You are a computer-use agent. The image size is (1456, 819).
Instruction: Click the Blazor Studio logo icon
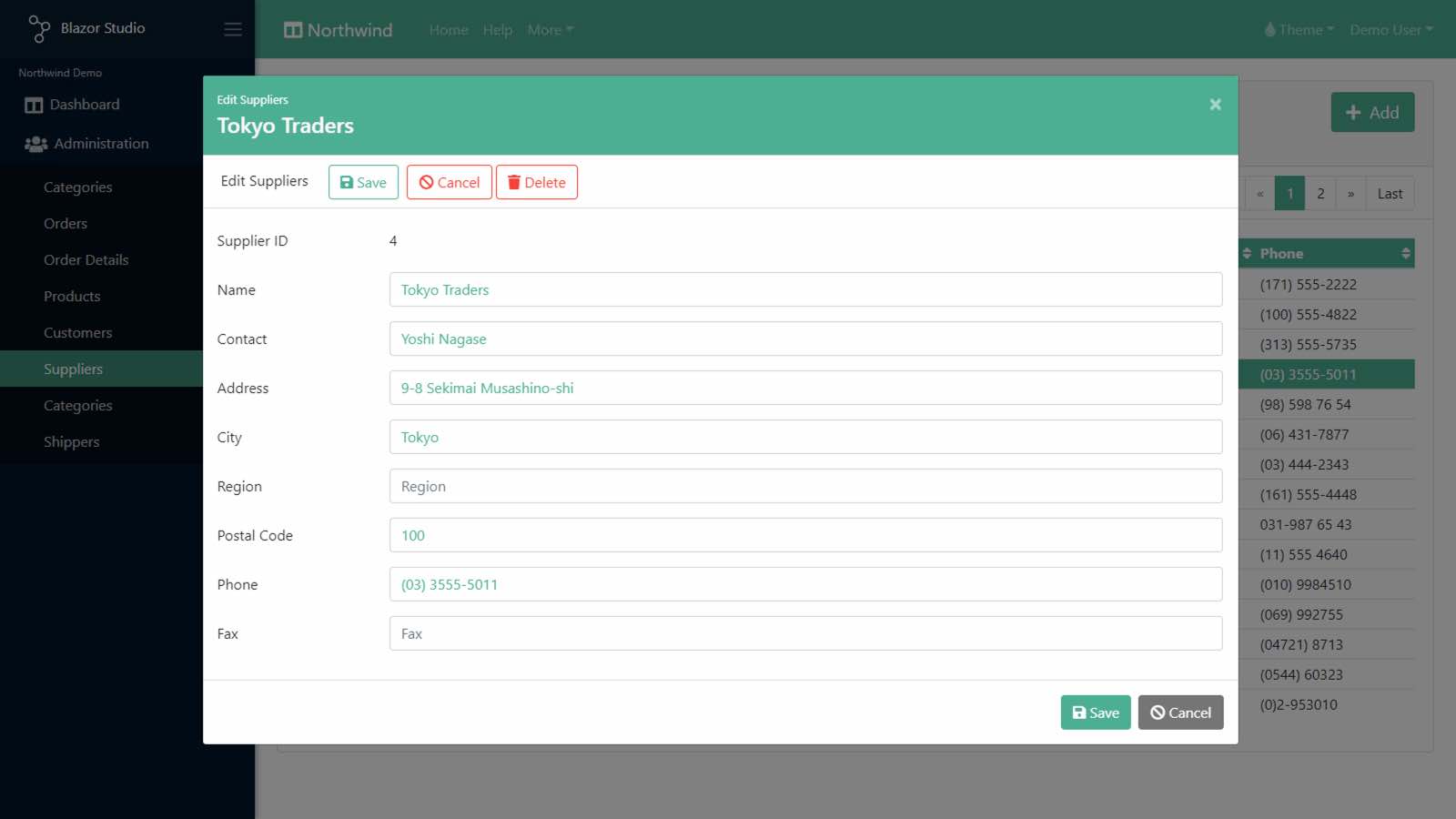tap(38, 29)
